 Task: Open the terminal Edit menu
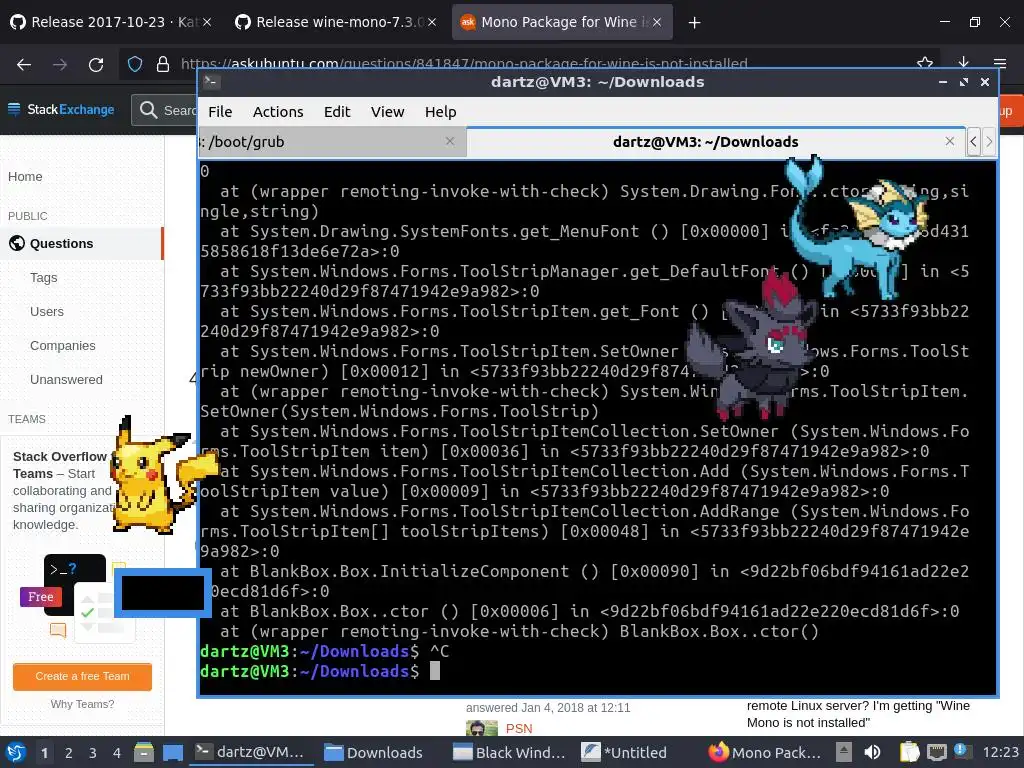pos(337,112)
